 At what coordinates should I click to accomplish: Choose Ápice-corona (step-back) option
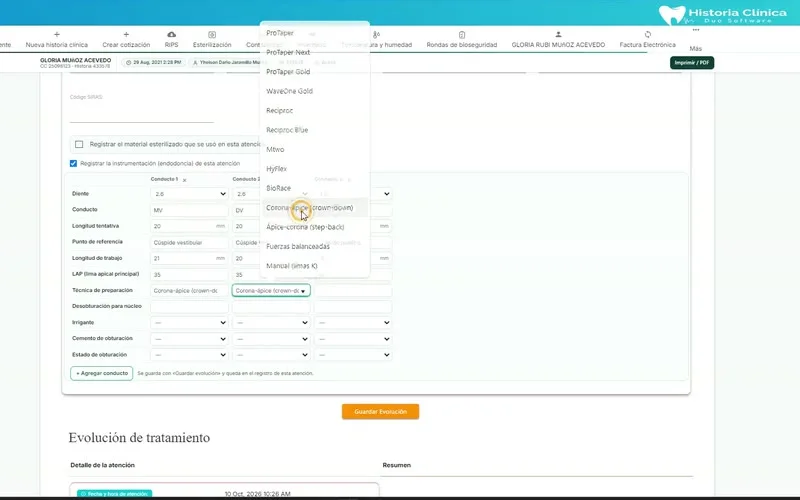click(x=315, y=227)
